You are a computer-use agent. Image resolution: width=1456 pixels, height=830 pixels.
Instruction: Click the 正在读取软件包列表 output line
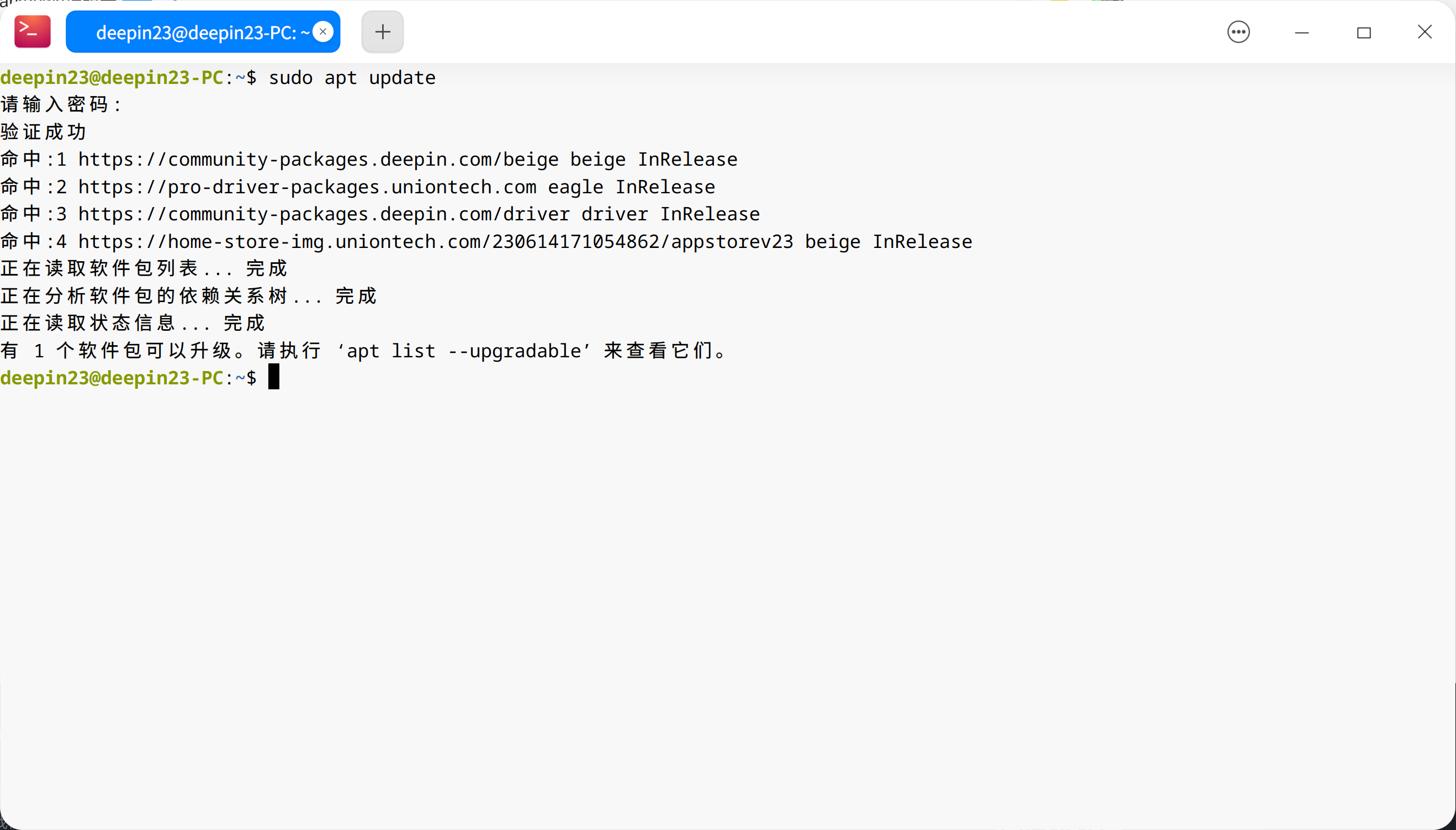[x=142, y=268]
